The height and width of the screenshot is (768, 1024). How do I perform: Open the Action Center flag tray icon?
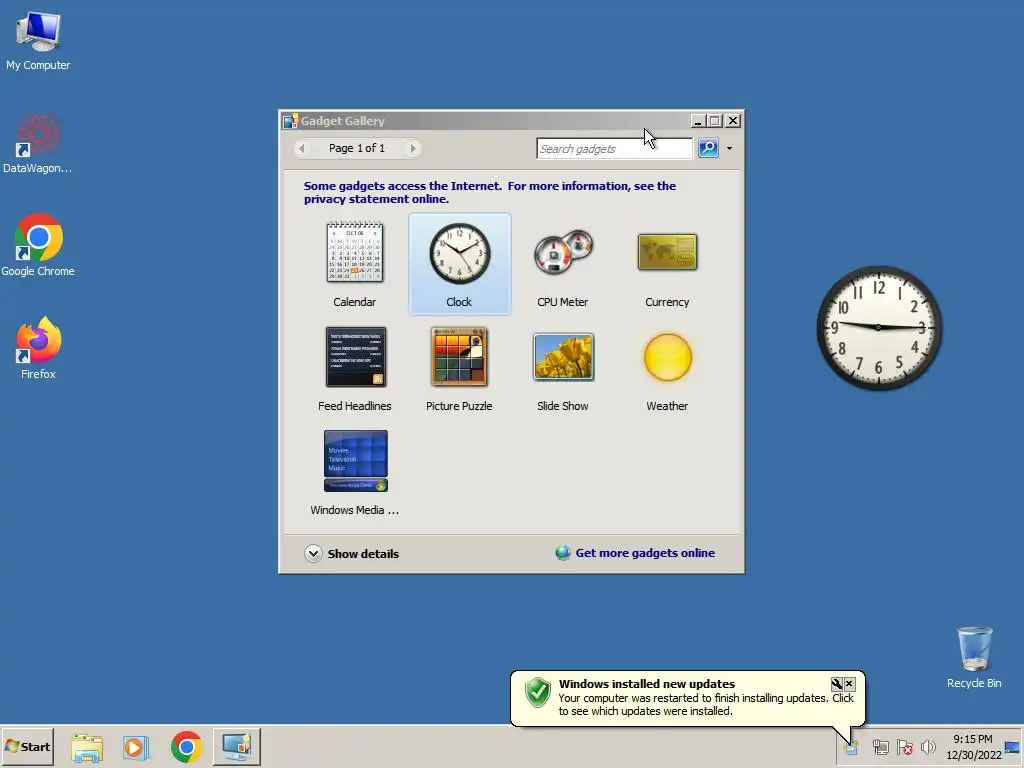pyautogui.click(x=904, y=747)
